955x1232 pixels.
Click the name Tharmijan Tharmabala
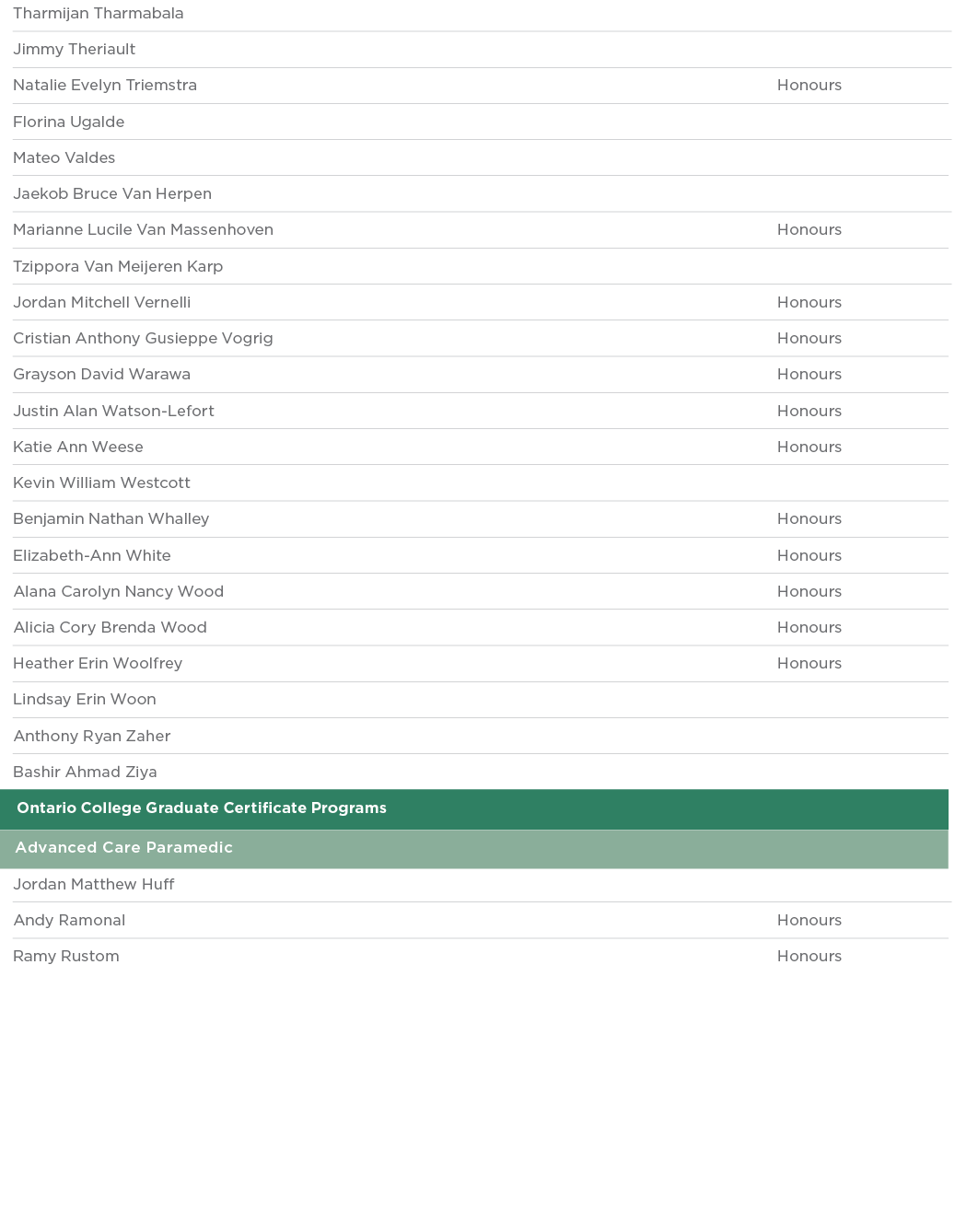click(98, 14)
